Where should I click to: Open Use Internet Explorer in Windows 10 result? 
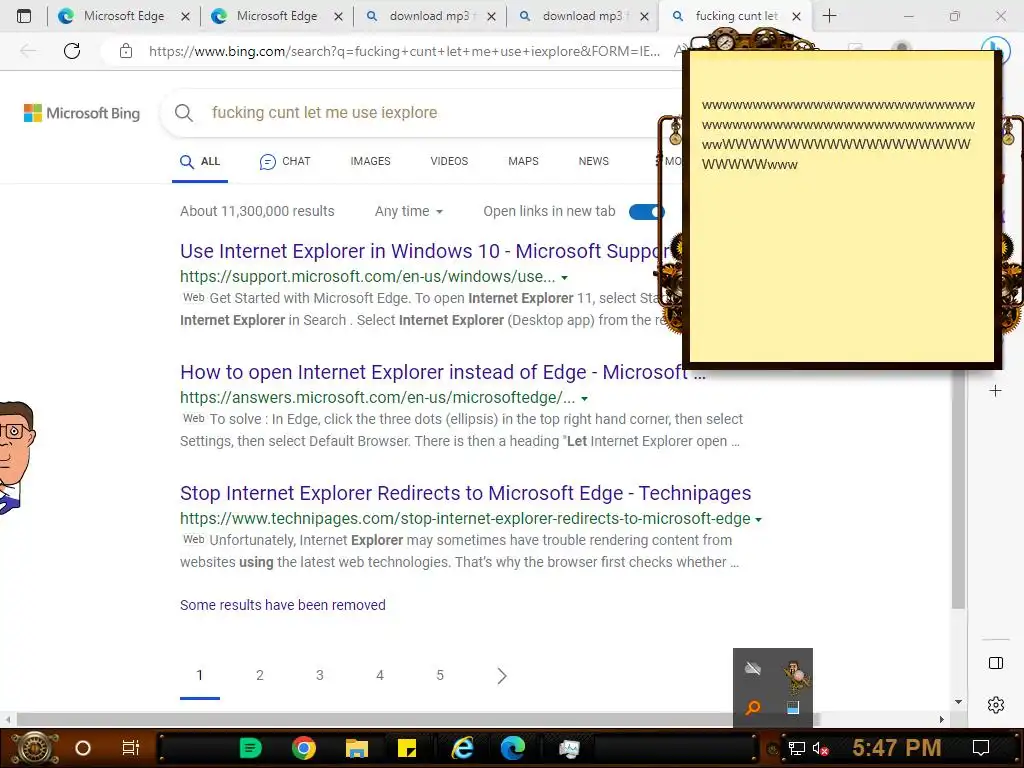click(424, 251)
